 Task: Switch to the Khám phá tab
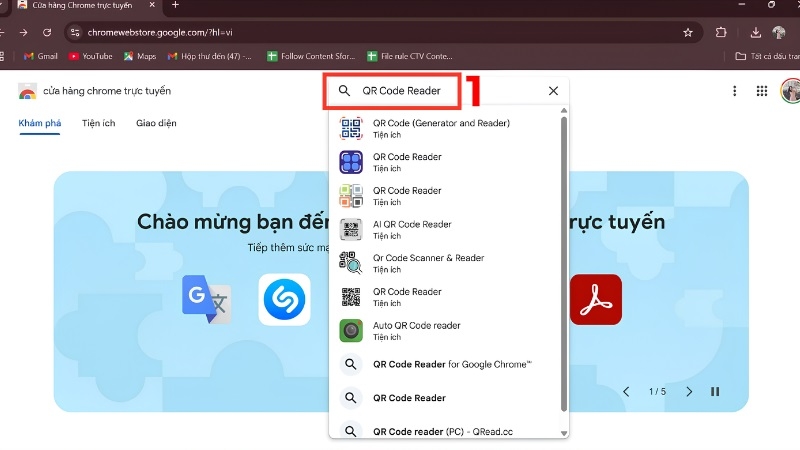(x=40, y=123)
